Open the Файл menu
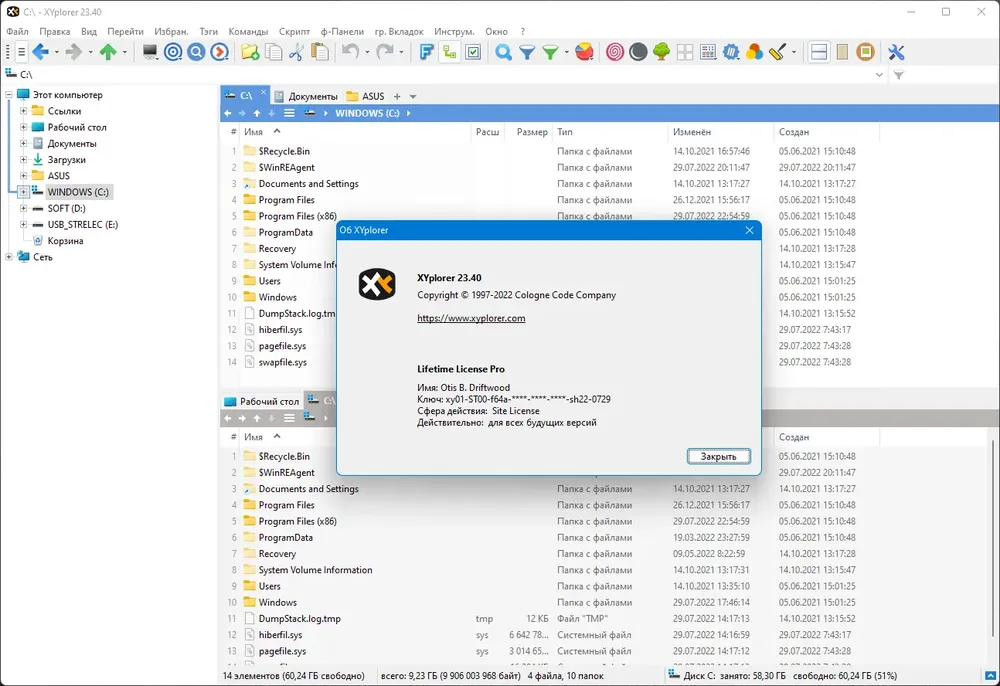This screenshot has height=686, width=1000. click(17, 31)
